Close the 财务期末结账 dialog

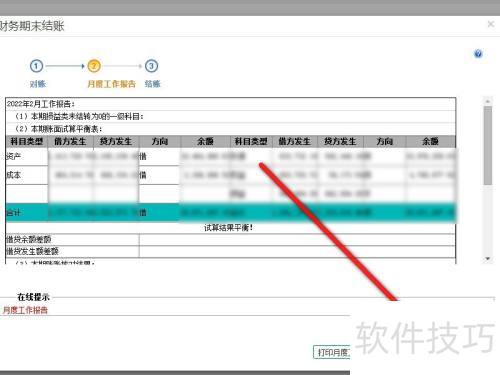pyautogui.click(x=491, y=24)
